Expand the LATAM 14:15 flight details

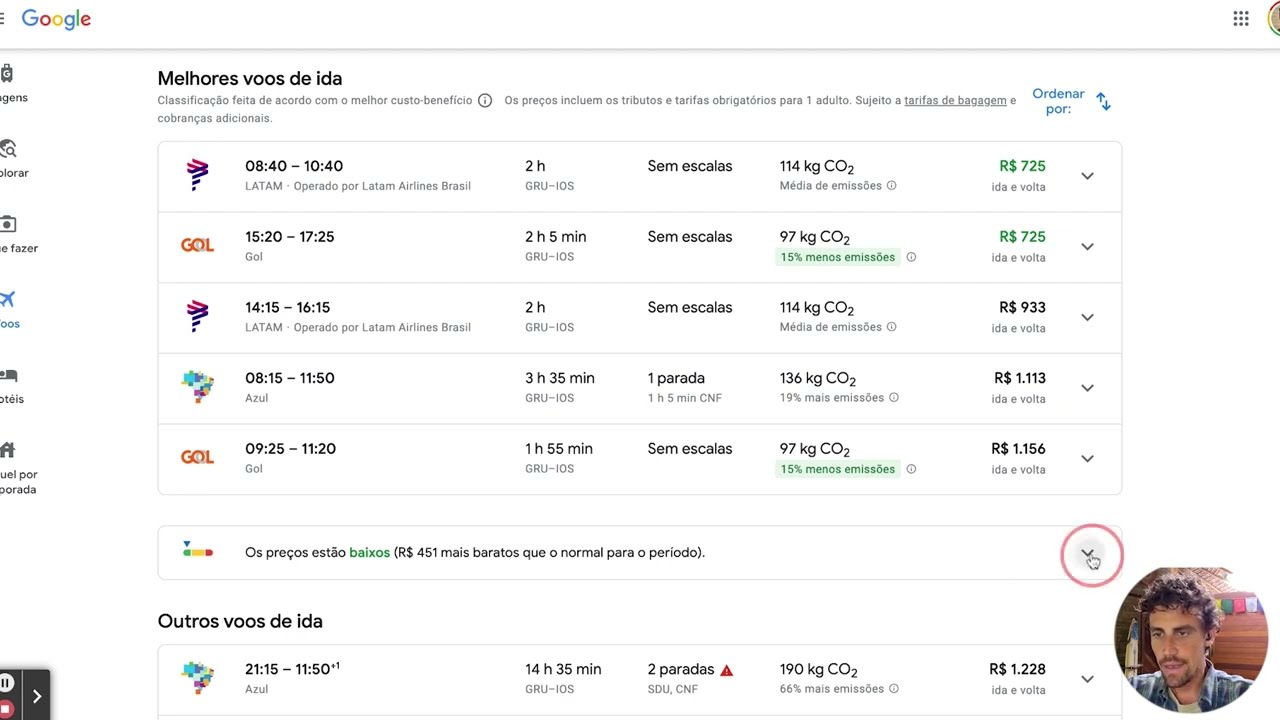point(1087,317)
